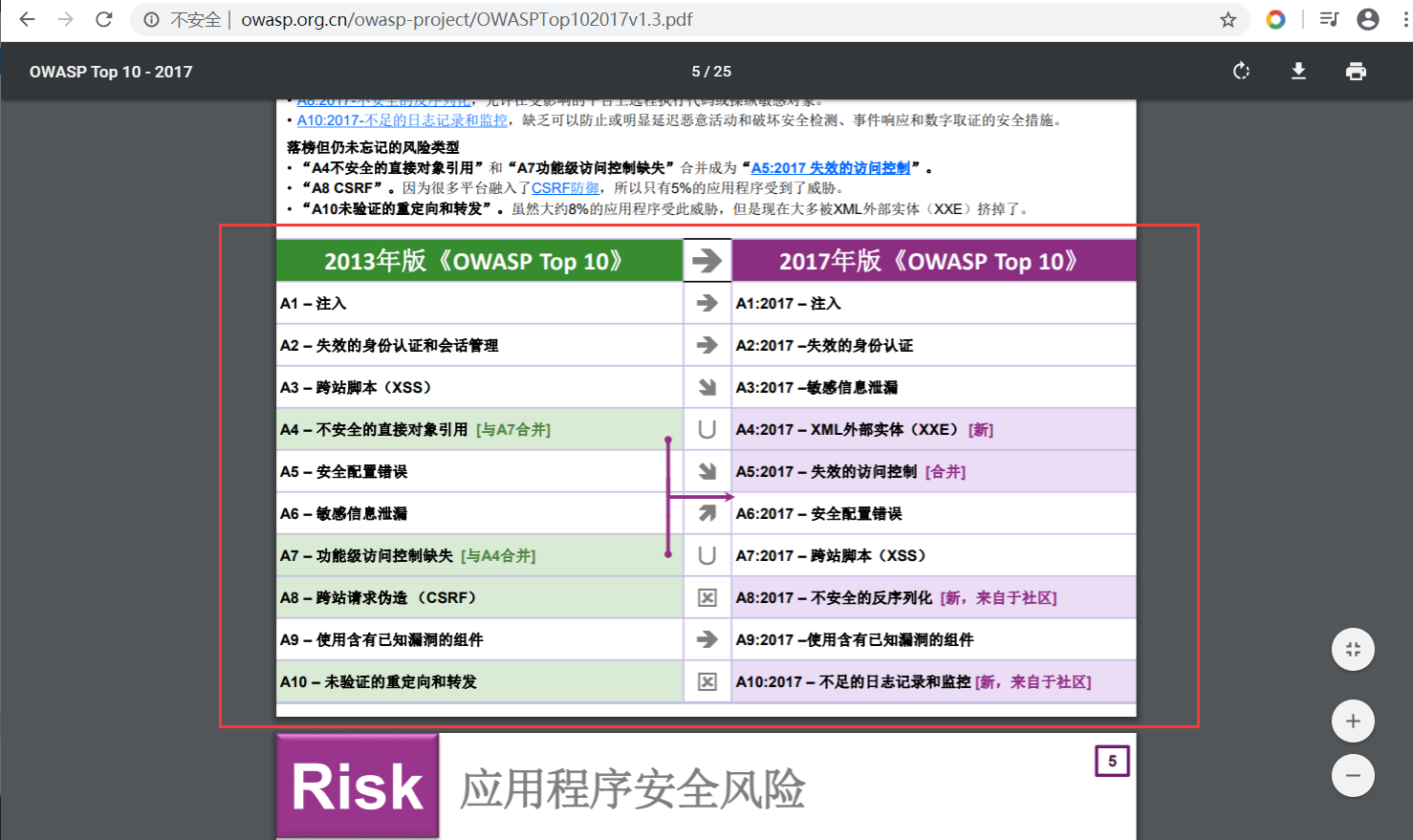Select A9:2017 –使用含有已知漏洞的组件 cell

(x=934, y=639)
